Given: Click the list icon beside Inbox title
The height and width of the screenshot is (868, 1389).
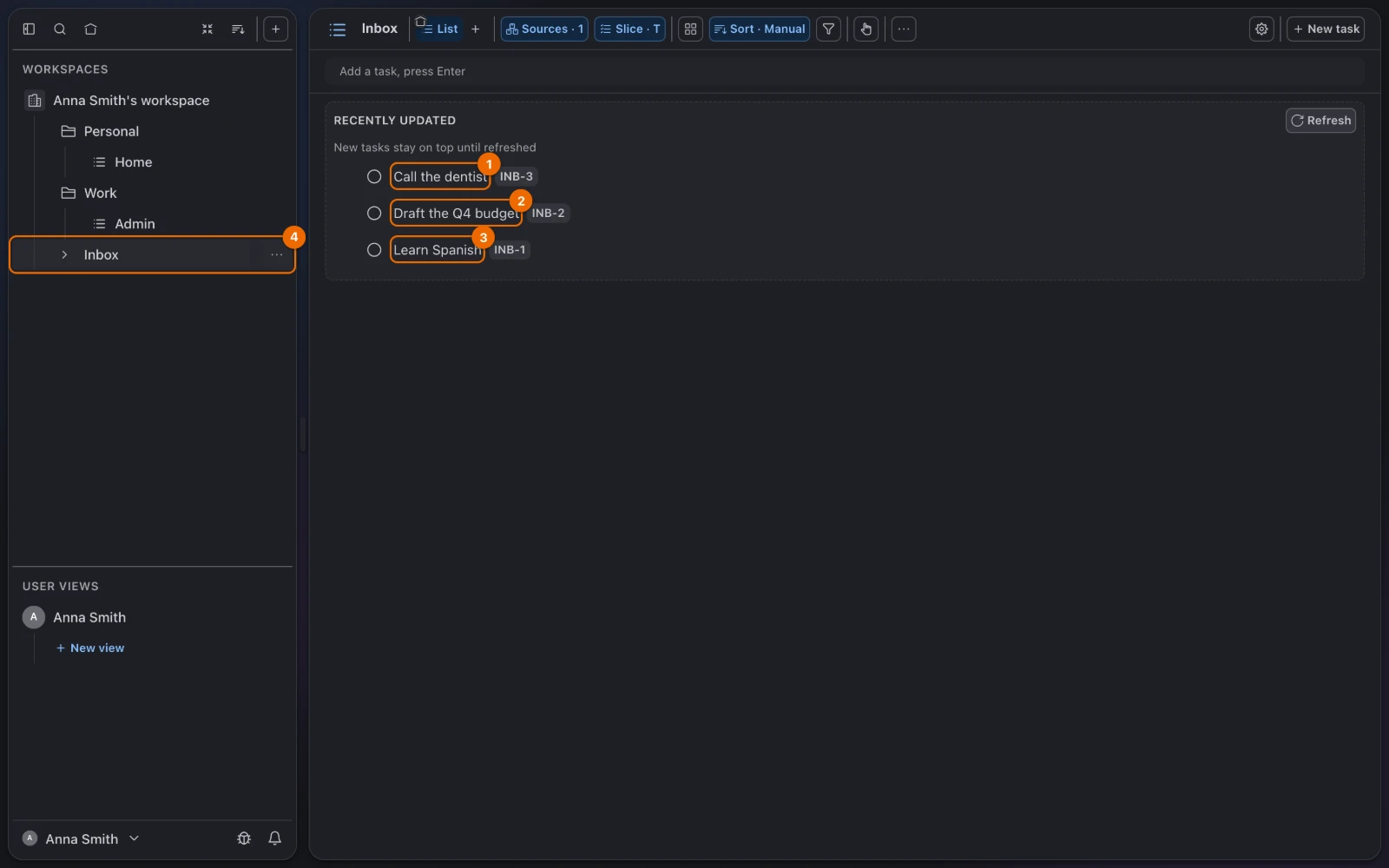Looking at the screenshot, I should tap(338, 30).
